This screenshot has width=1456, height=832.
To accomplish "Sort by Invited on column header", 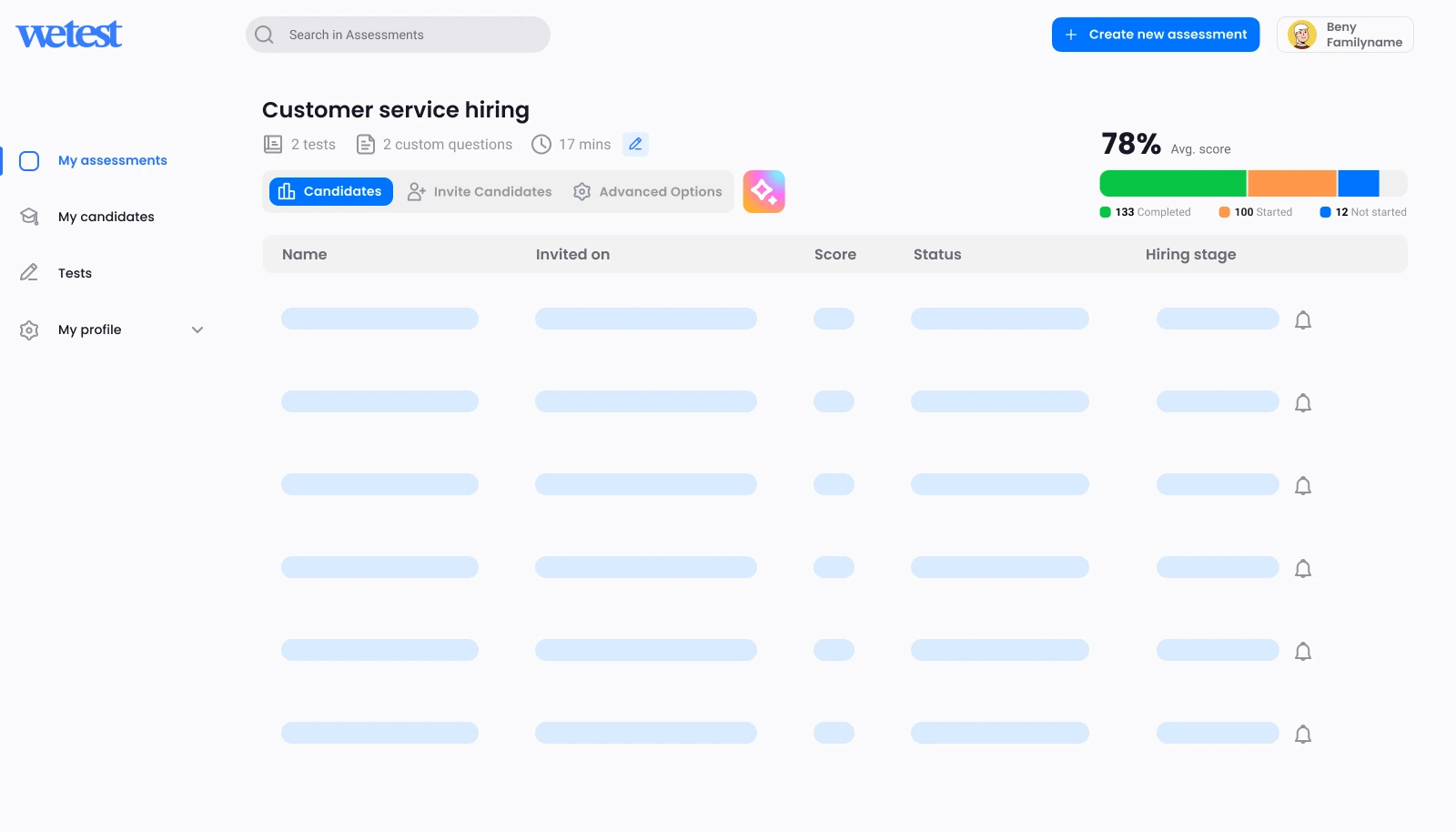I will point(572,254).
